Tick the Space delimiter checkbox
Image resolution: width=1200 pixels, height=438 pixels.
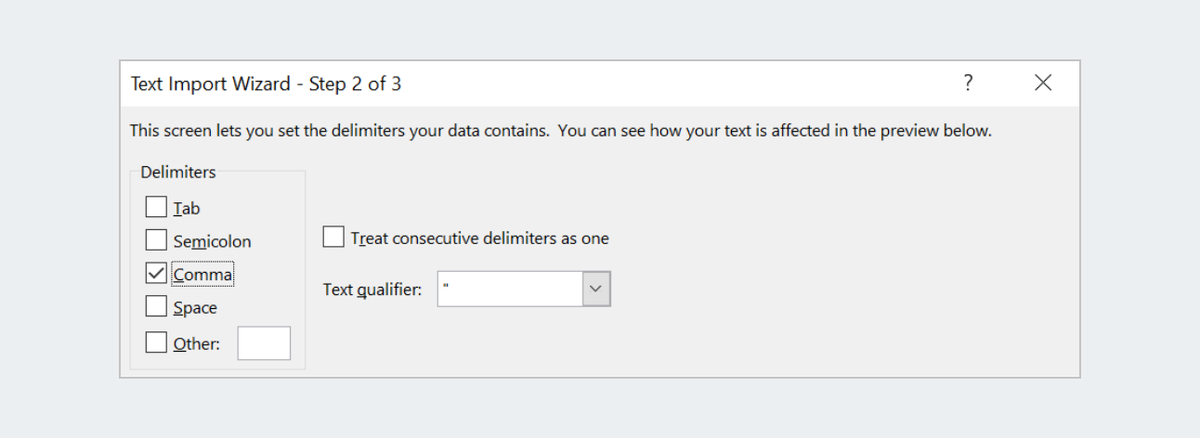(156, 306)
